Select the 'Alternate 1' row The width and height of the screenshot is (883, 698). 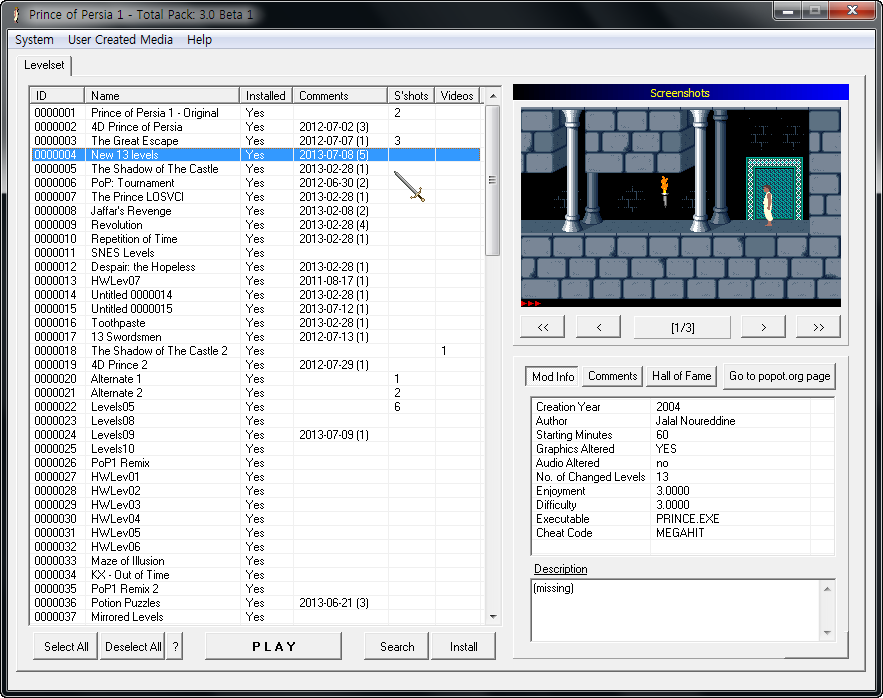(256, 379)
